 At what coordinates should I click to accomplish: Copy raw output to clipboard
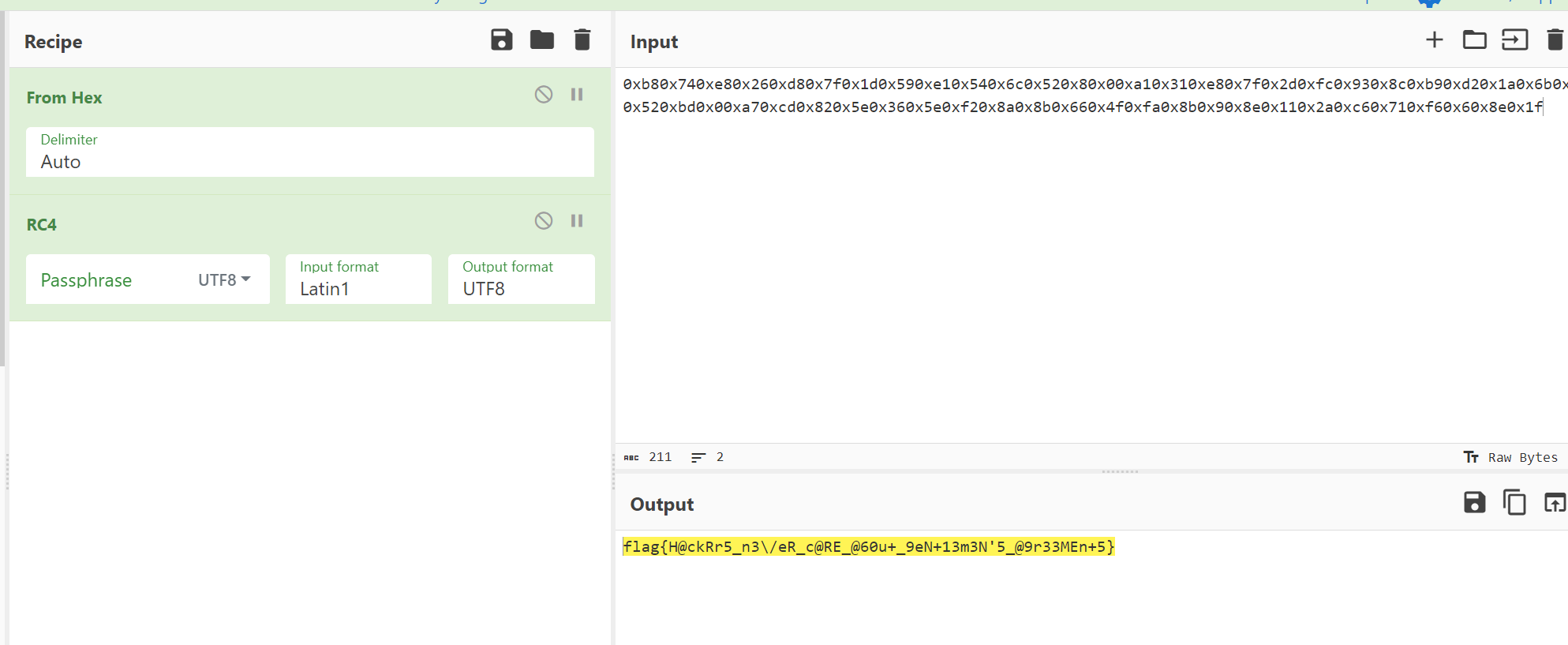tap(1514, 503)
